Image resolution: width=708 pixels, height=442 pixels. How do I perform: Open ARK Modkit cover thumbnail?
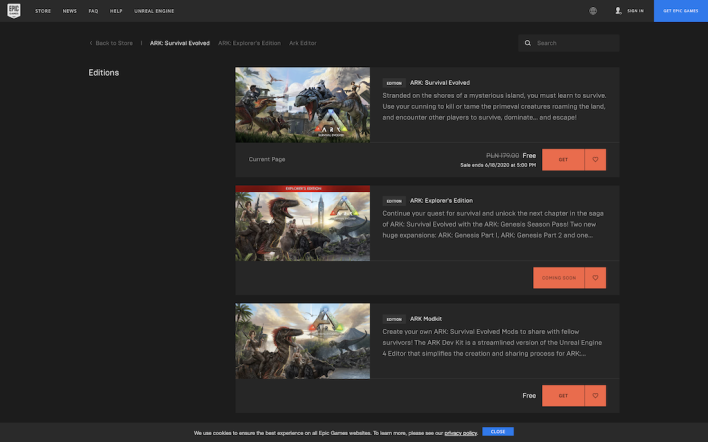tap(303, 341)
